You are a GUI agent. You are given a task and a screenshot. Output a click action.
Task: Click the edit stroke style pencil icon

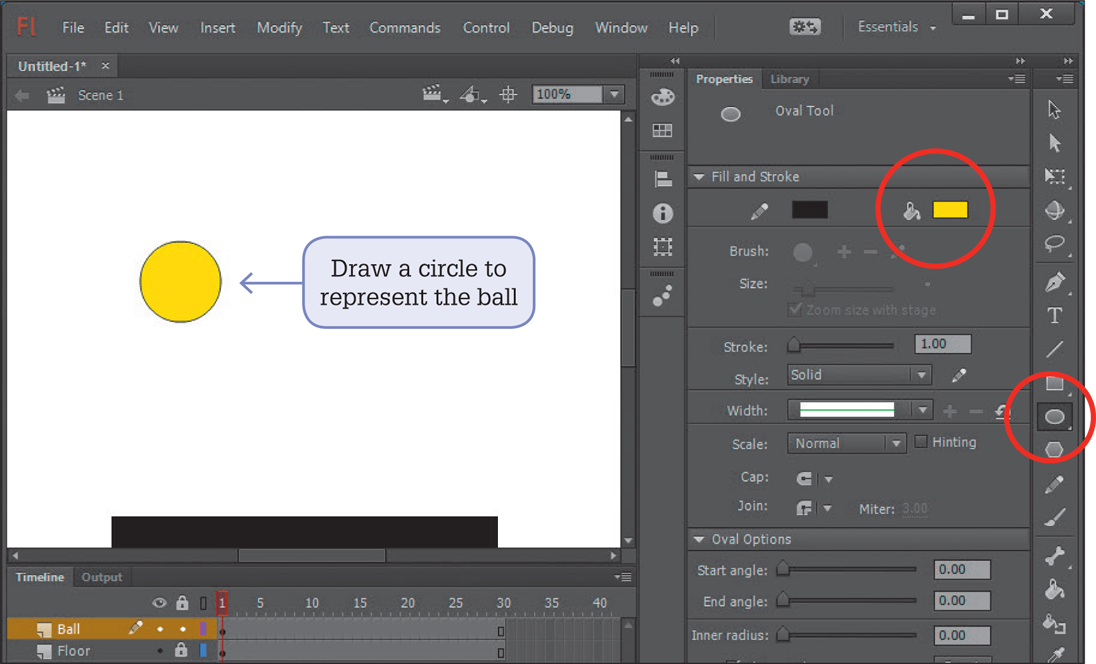point(959,375)
